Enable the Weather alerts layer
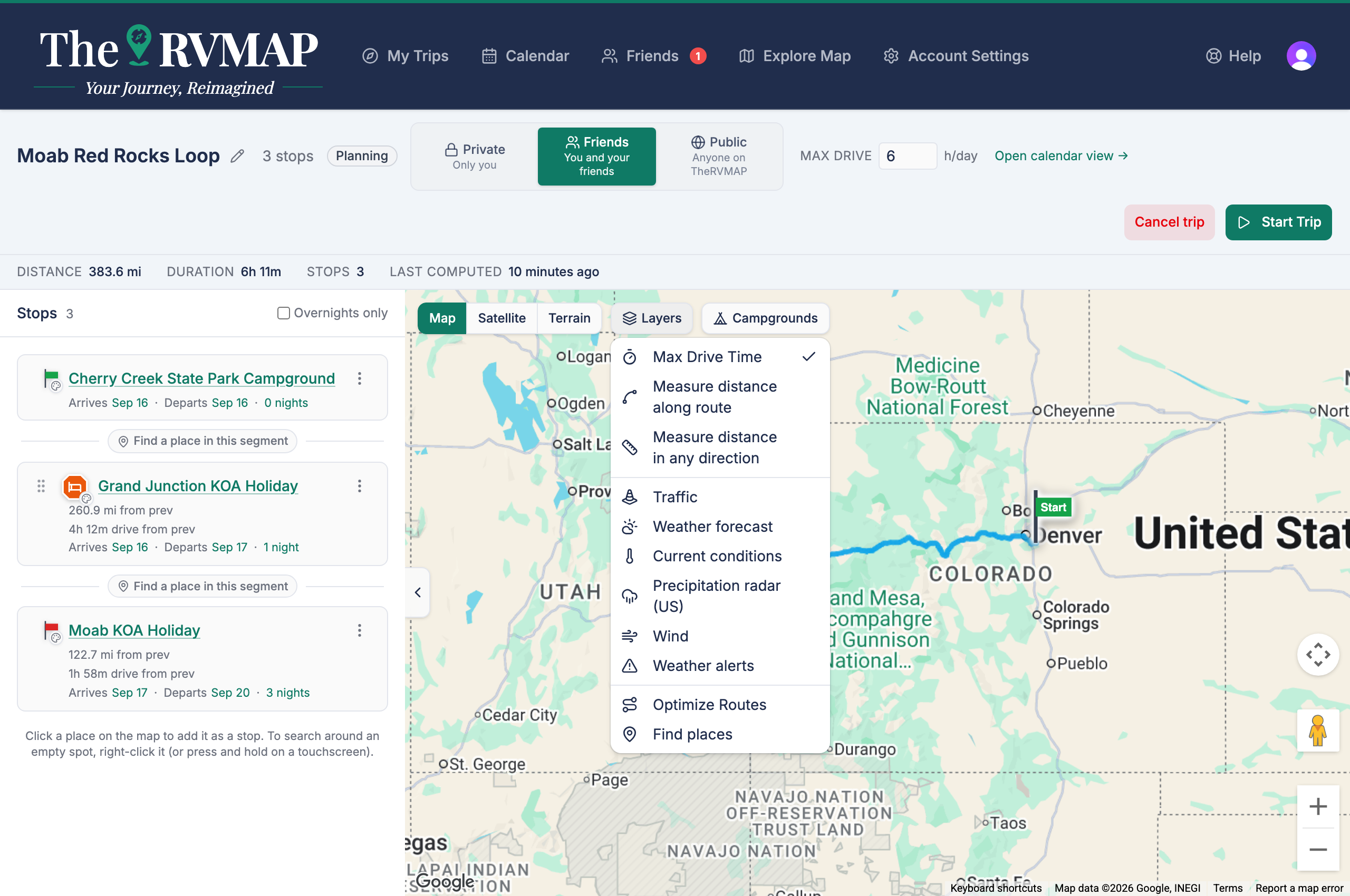This screenshot has width=1350, height=896. click(x=720, y=666)
